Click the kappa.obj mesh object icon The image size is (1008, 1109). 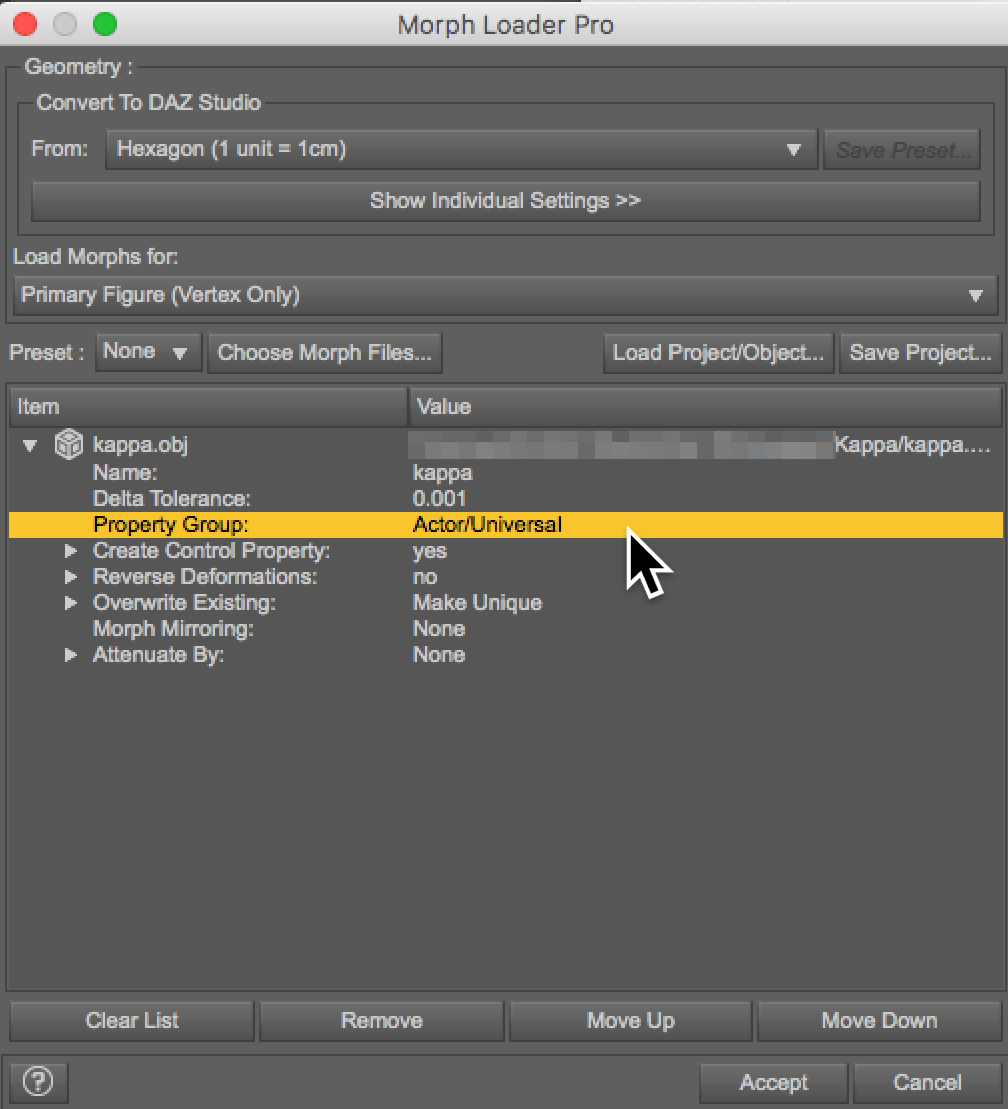pyautogui.click(x=68, y=445)
